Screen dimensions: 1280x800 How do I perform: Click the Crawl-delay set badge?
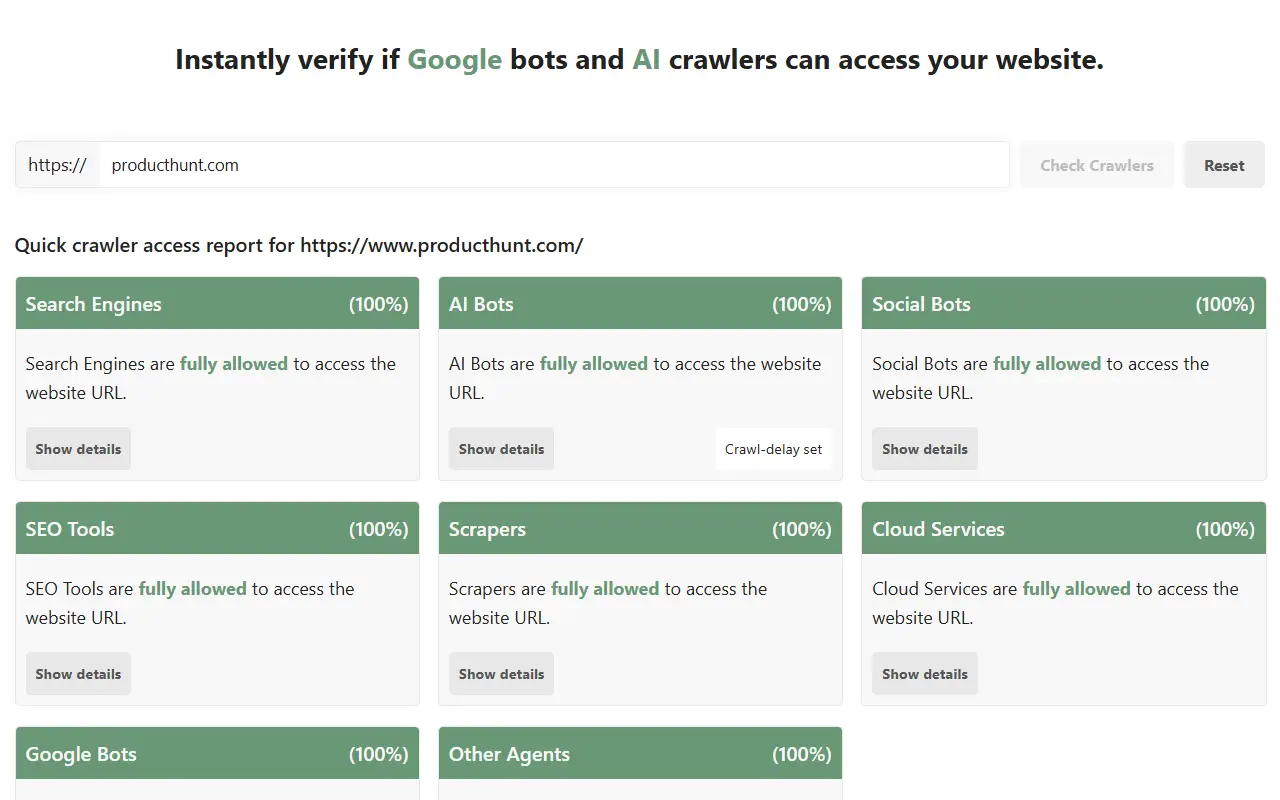click(x=773, y=448)
